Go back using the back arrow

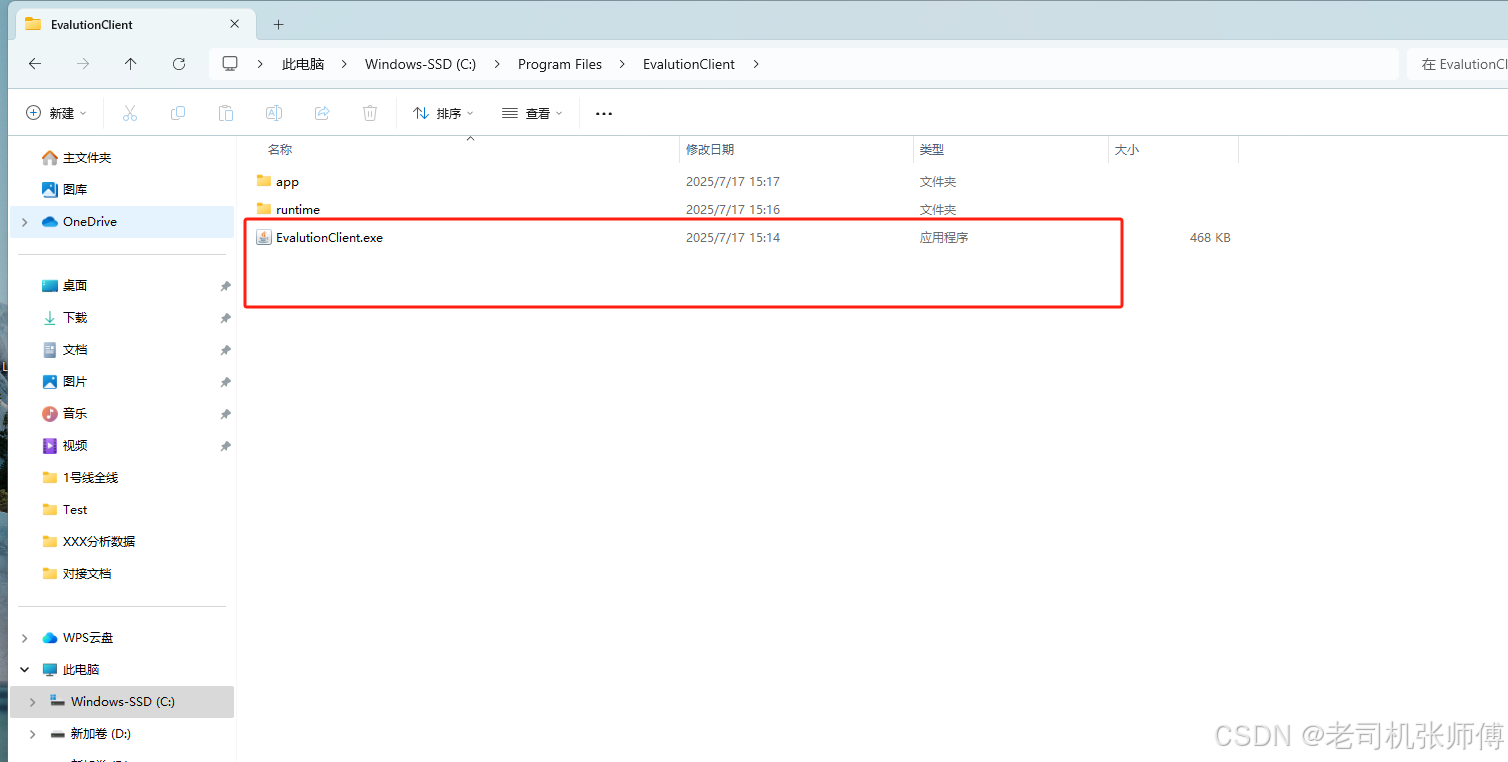click(34, 63)
